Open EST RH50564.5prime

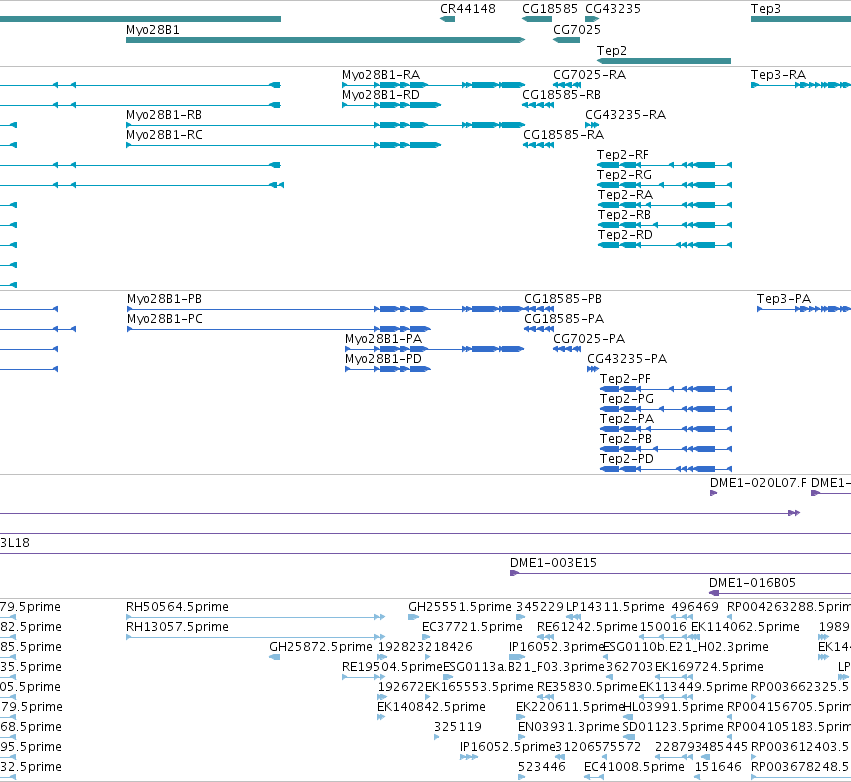click(256, 617)
